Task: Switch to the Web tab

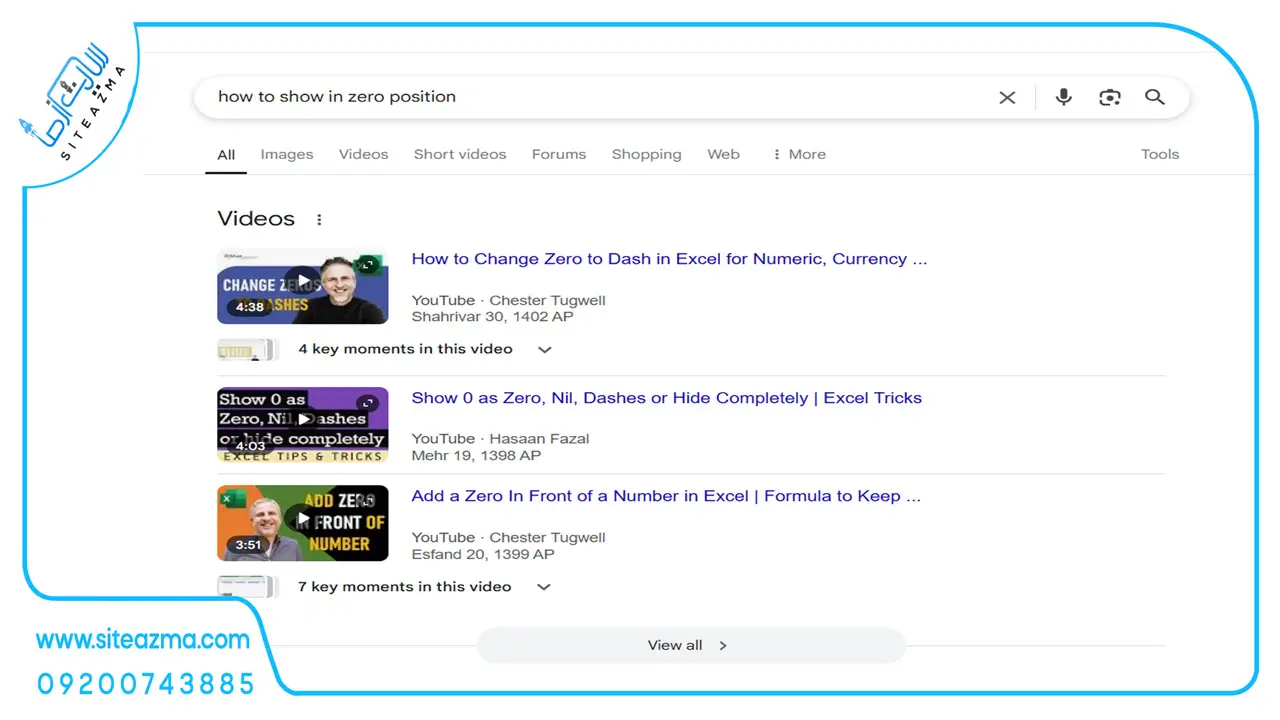Action: coord(723,154)
